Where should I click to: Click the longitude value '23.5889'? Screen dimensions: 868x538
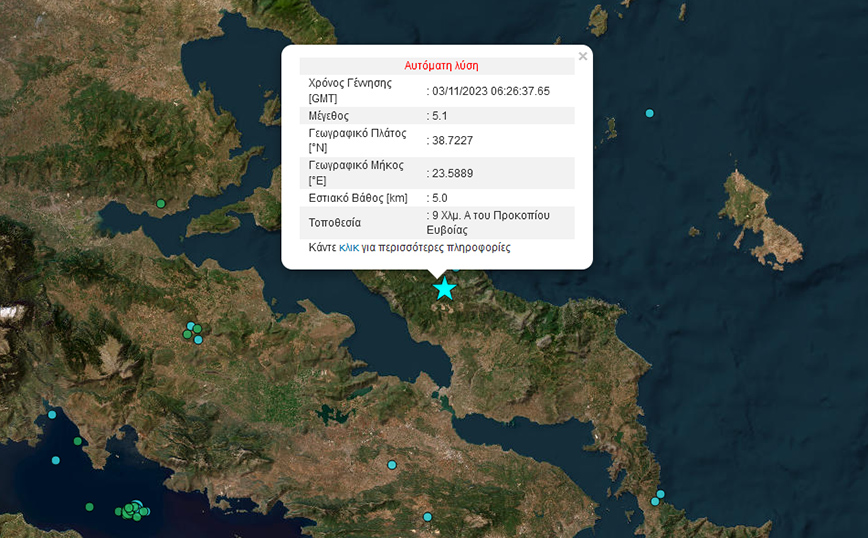tap(452, 173)
